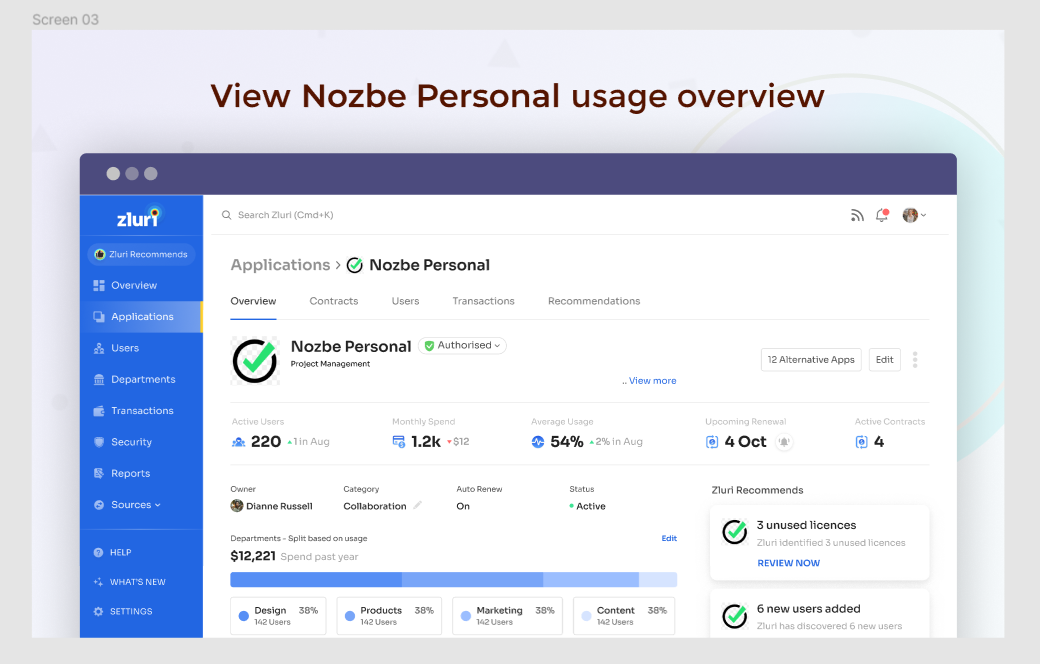
Task: Switch to the Users tab
Action: coord(405,301)
